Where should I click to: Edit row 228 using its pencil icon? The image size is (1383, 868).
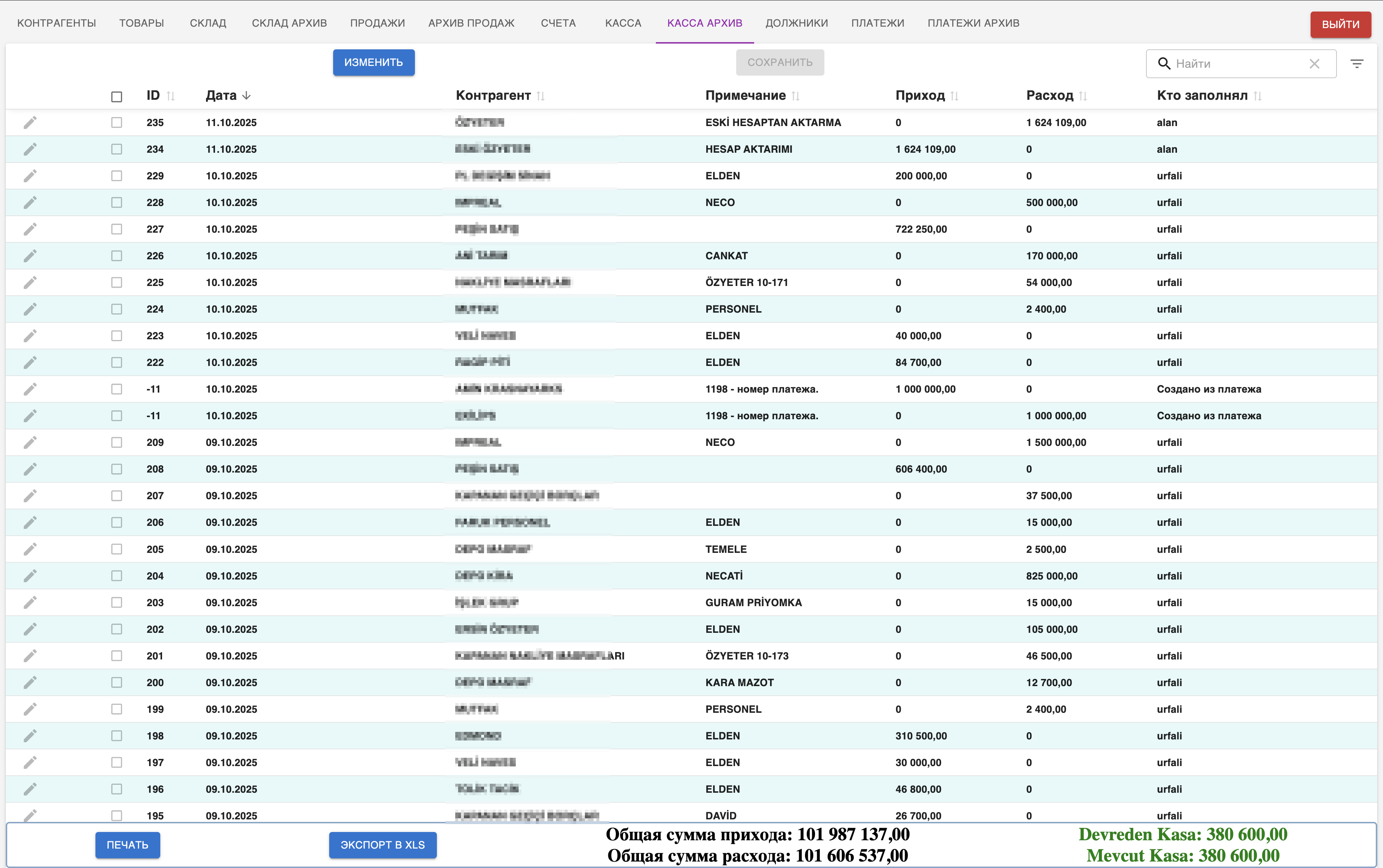tap(30, 202)
